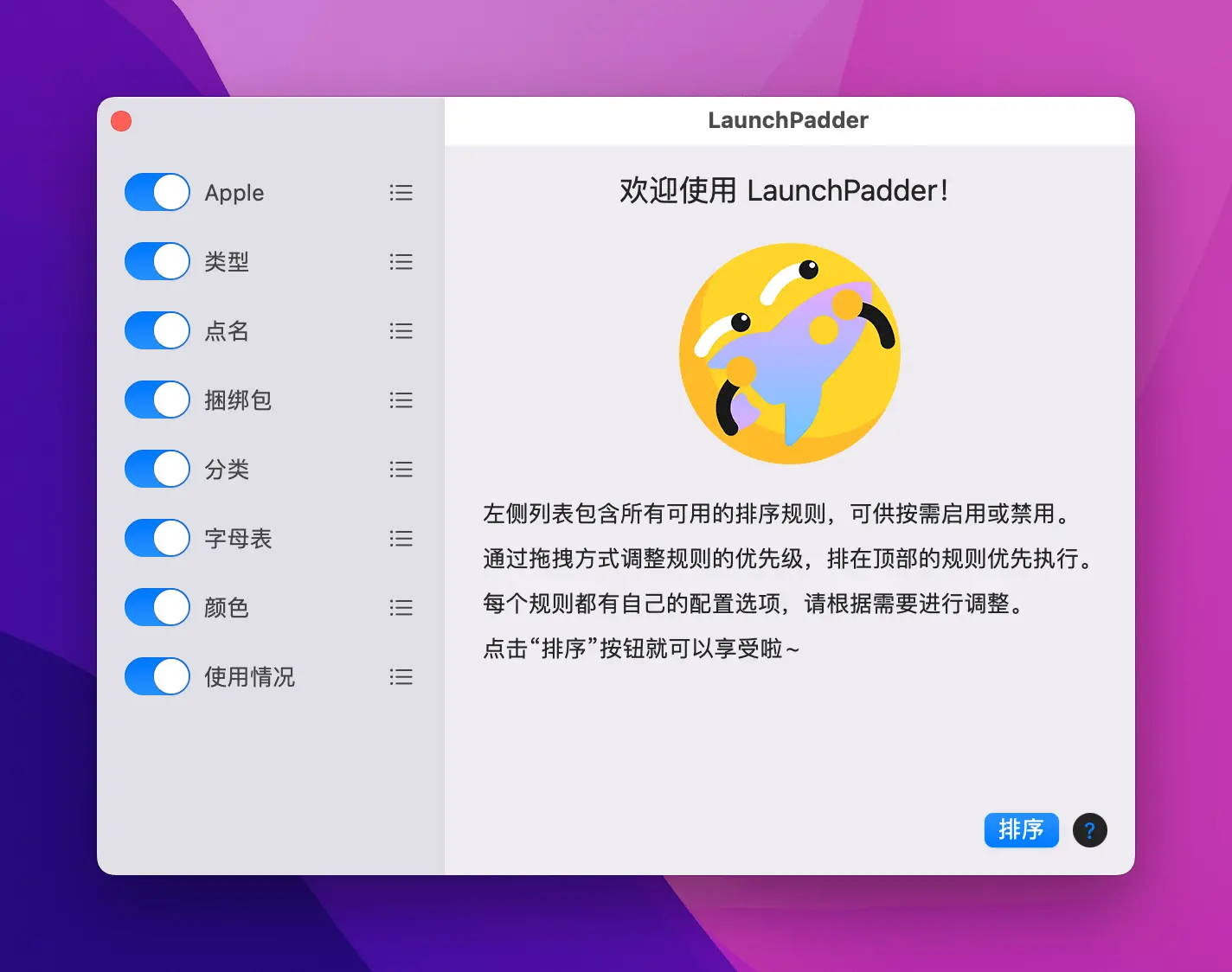Disable the 使用情况 rule toggle

pyautogui.click(x=157, y=676)
